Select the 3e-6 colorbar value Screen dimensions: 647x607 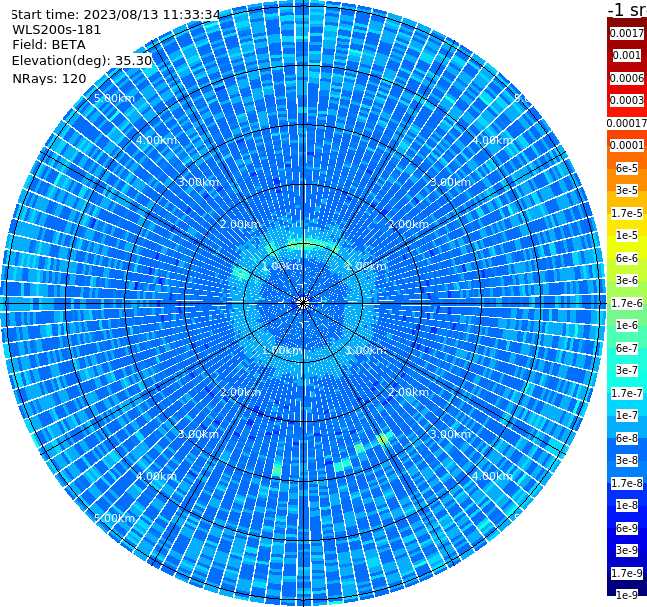coord(627,280)
